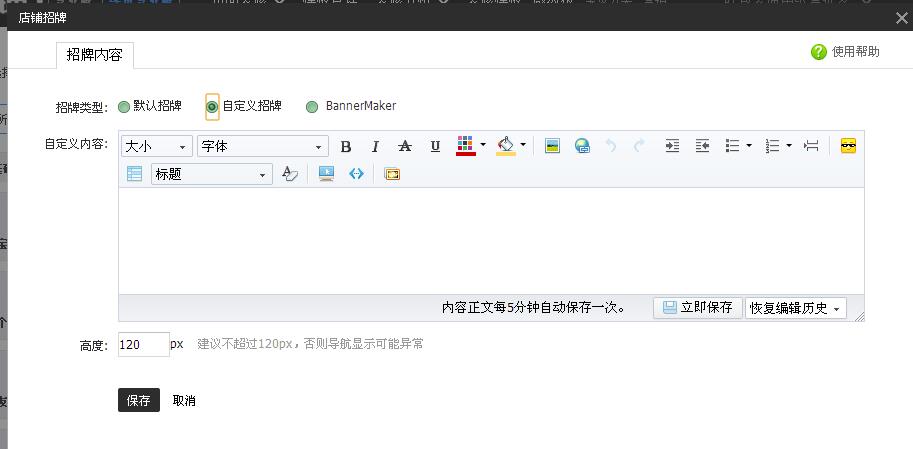Click the background fill bucket icon
The width and height of the screenshot is (913, 449).
click(x=505, y=146)
